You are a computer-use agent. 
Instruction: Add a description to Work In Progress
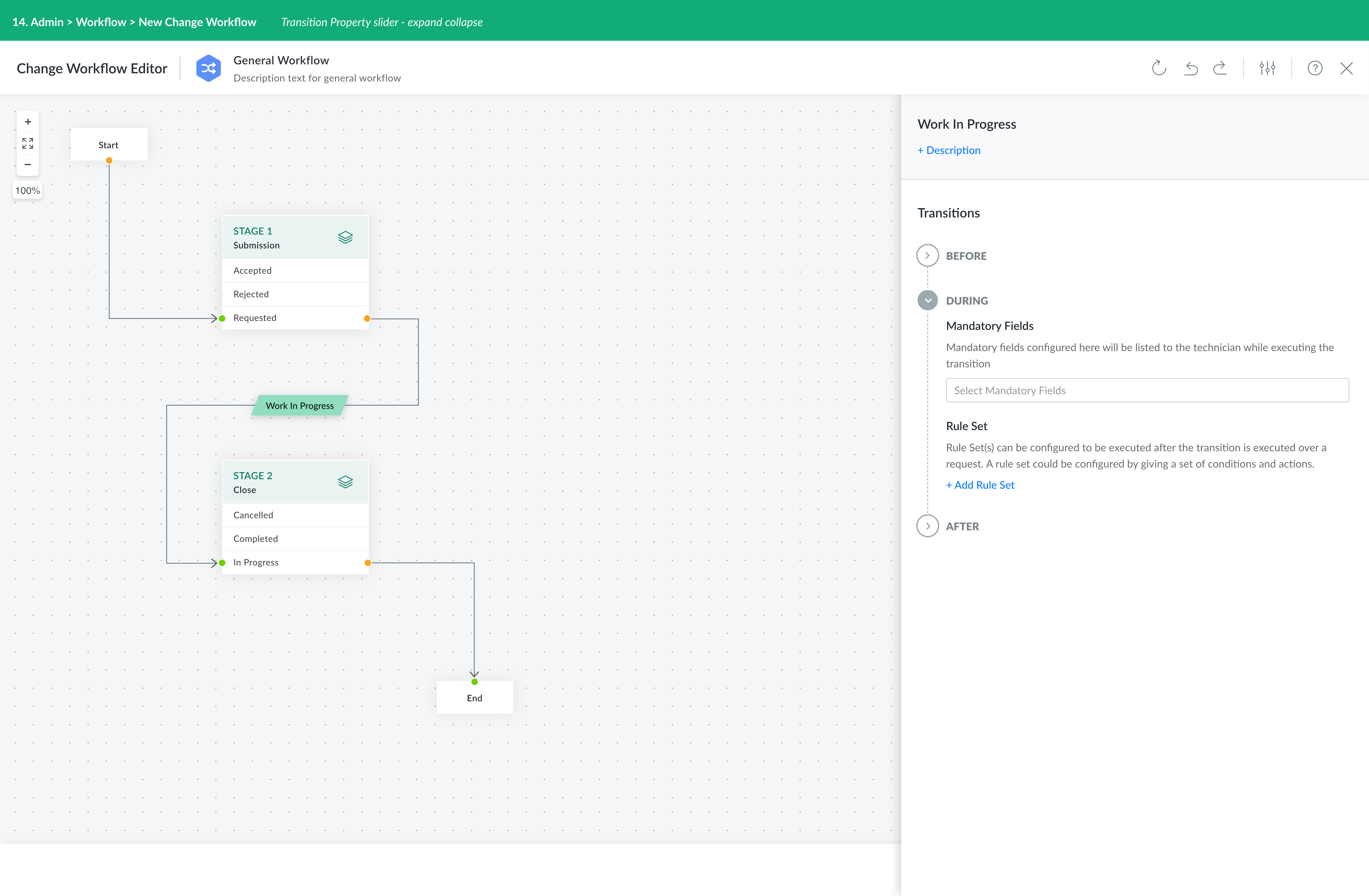[949, 150]
